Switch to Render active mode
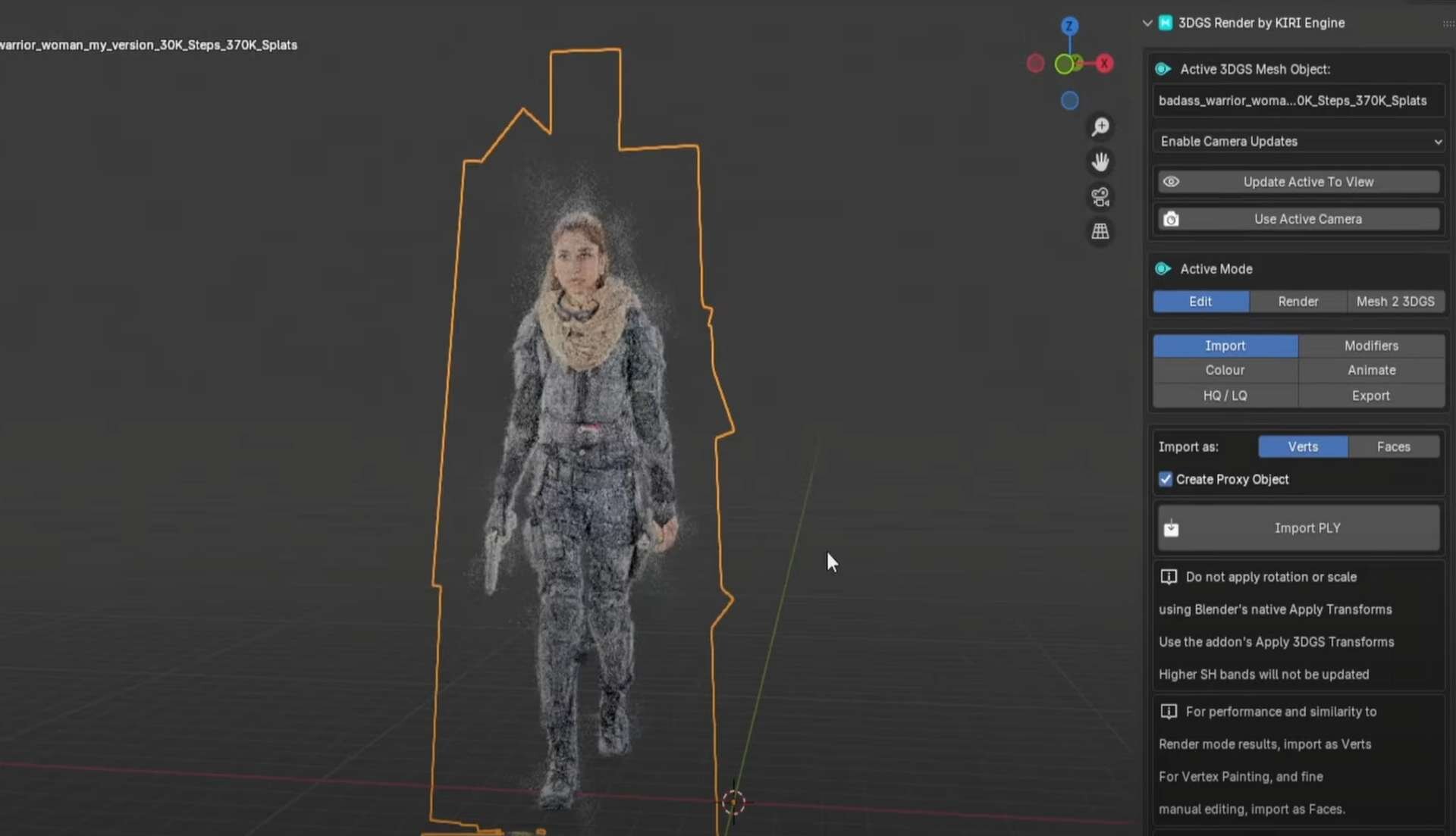The width and height of the screenshot is (1456, 836). pos(1298,301)
